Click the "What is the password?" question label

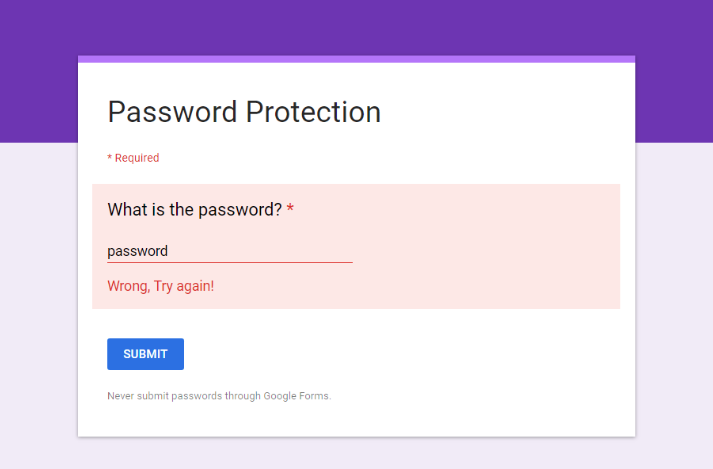click(194, 210)
